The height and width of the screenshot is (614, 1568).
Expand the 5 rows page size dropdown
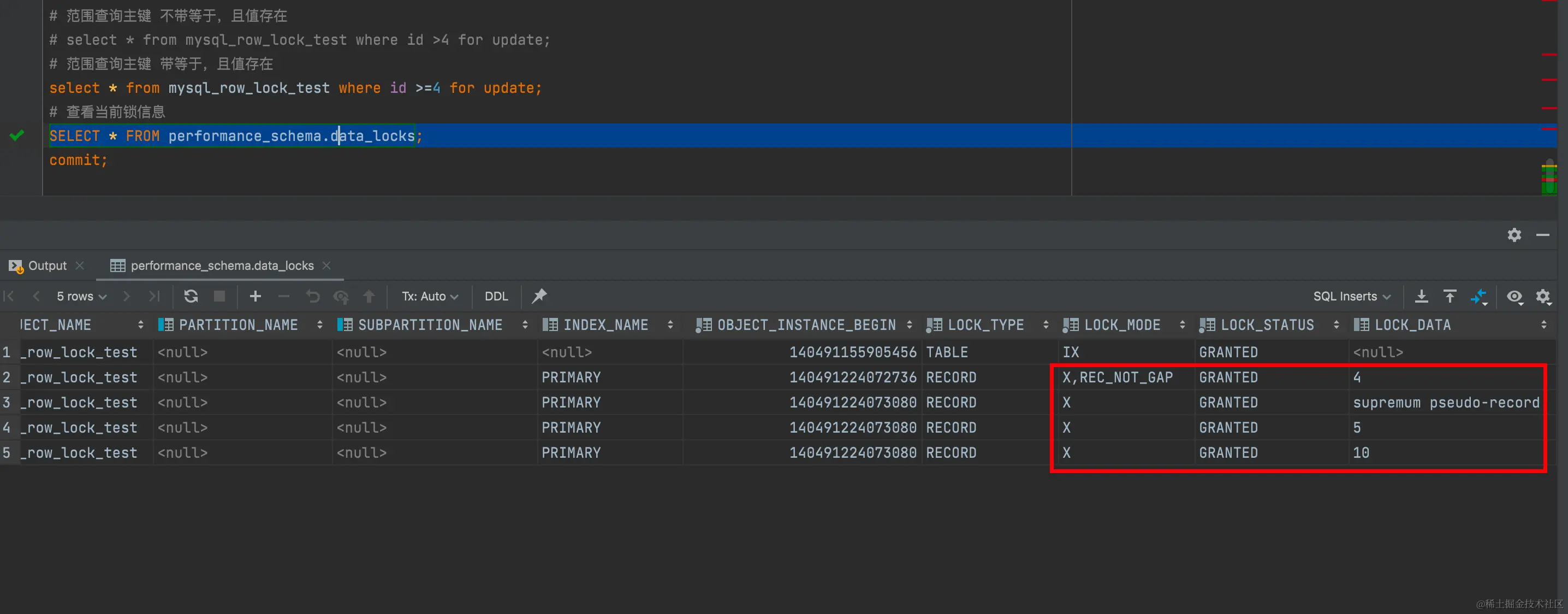[x=81, y=296]
